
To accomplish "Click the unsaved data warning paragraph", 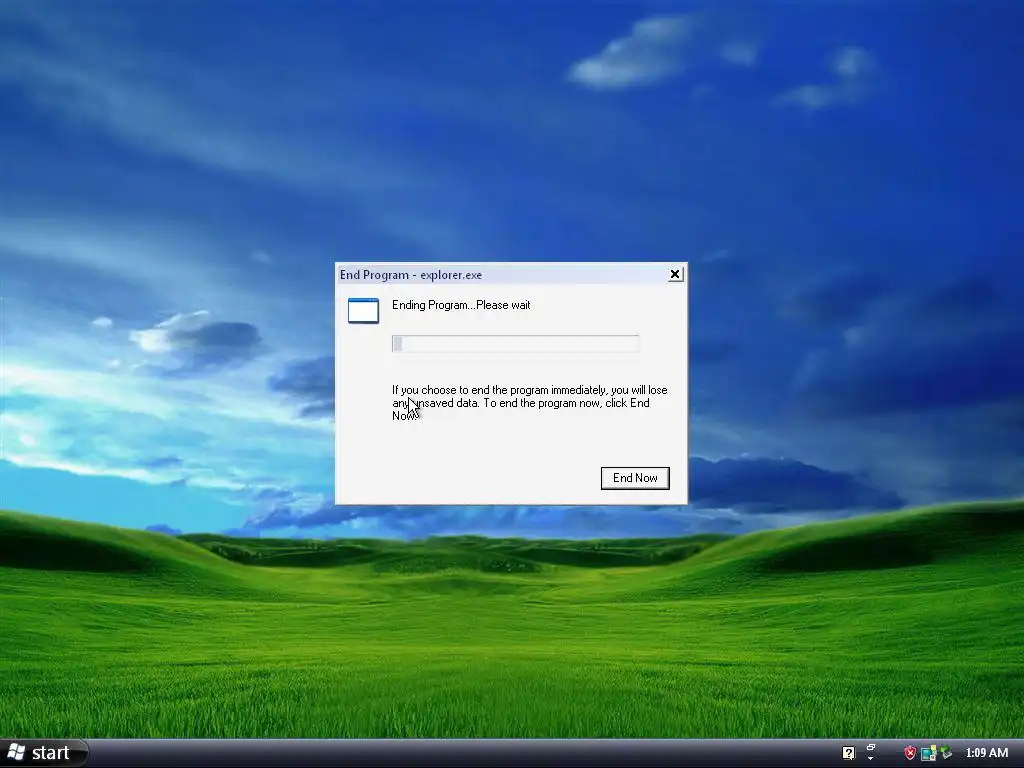I will (530, 402).
